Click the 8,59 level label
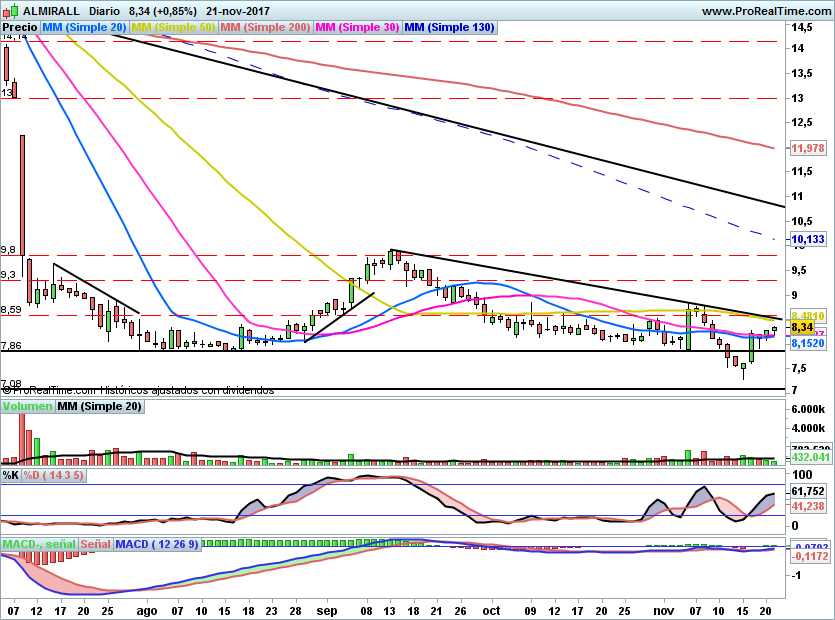 coord(11,309)
